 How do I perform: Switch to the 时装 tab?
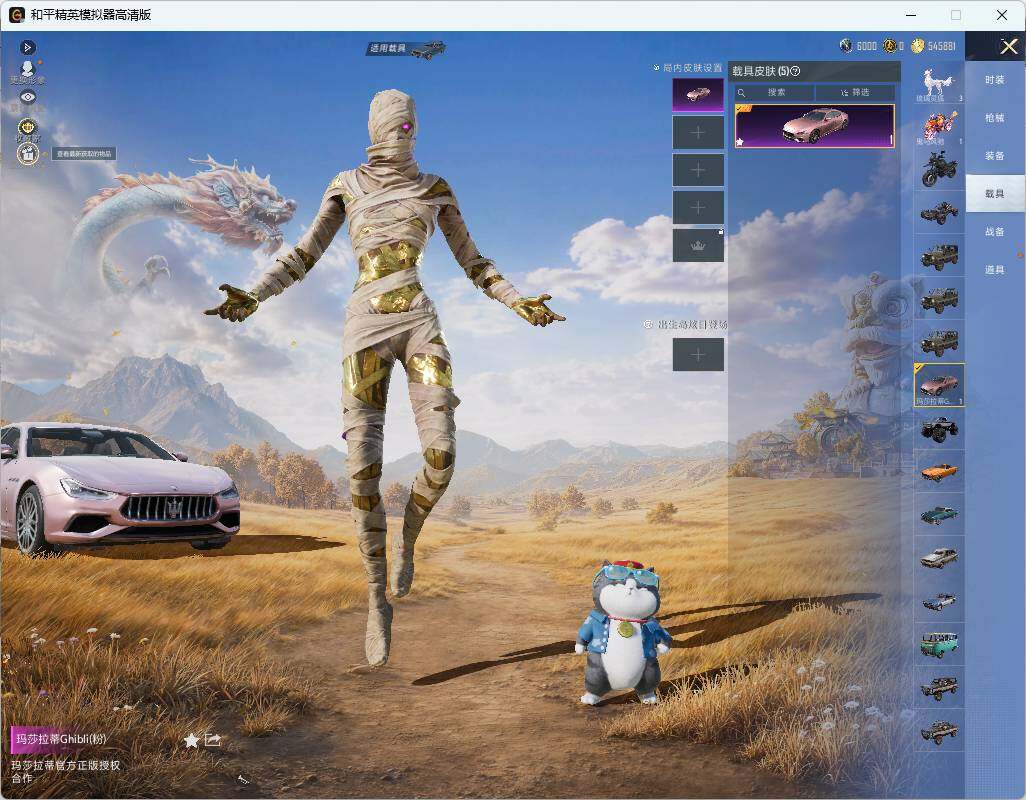coord(995,80)
